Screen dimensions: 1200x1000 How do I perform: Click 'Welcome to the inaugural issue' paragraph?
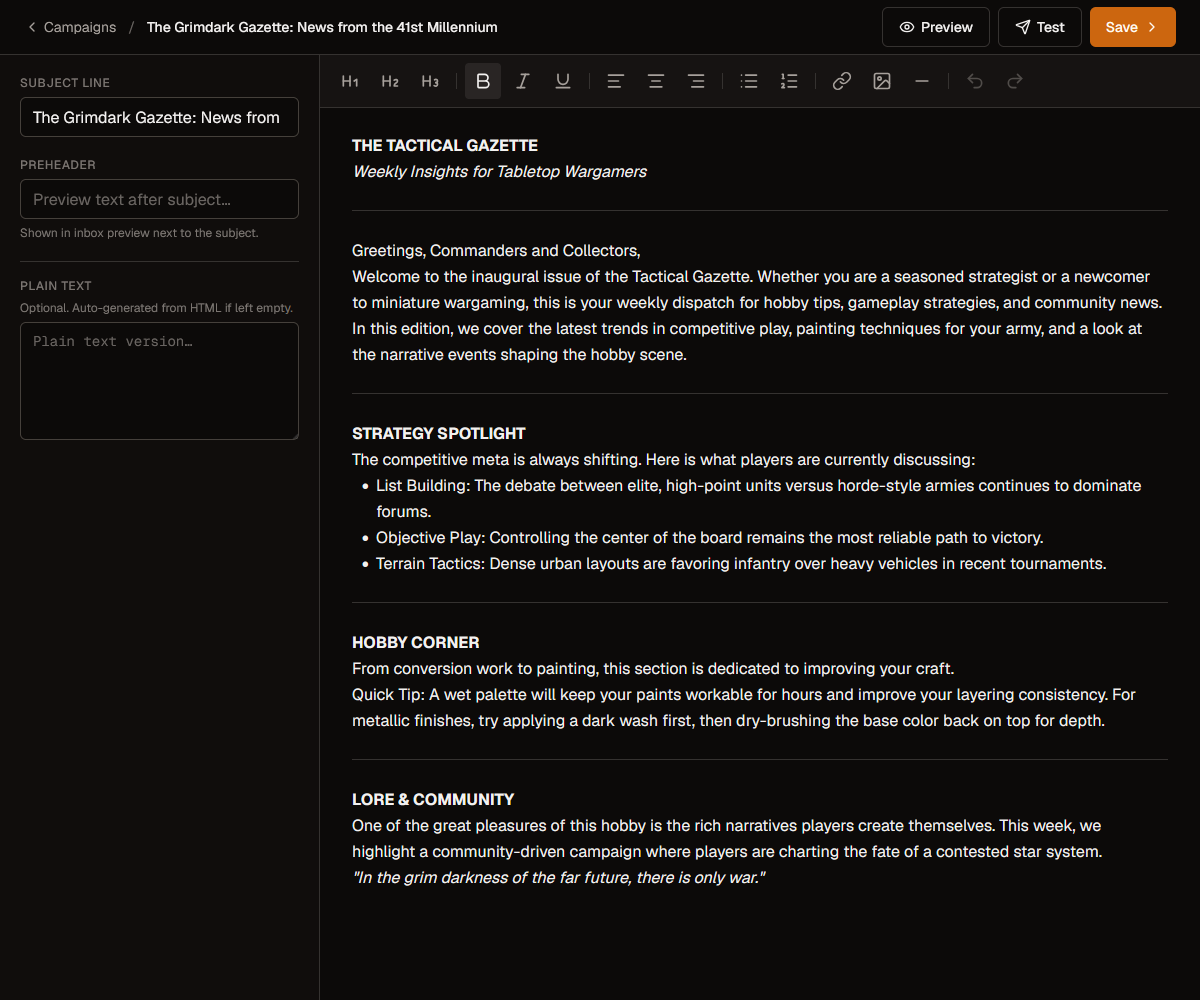point(757,316)
